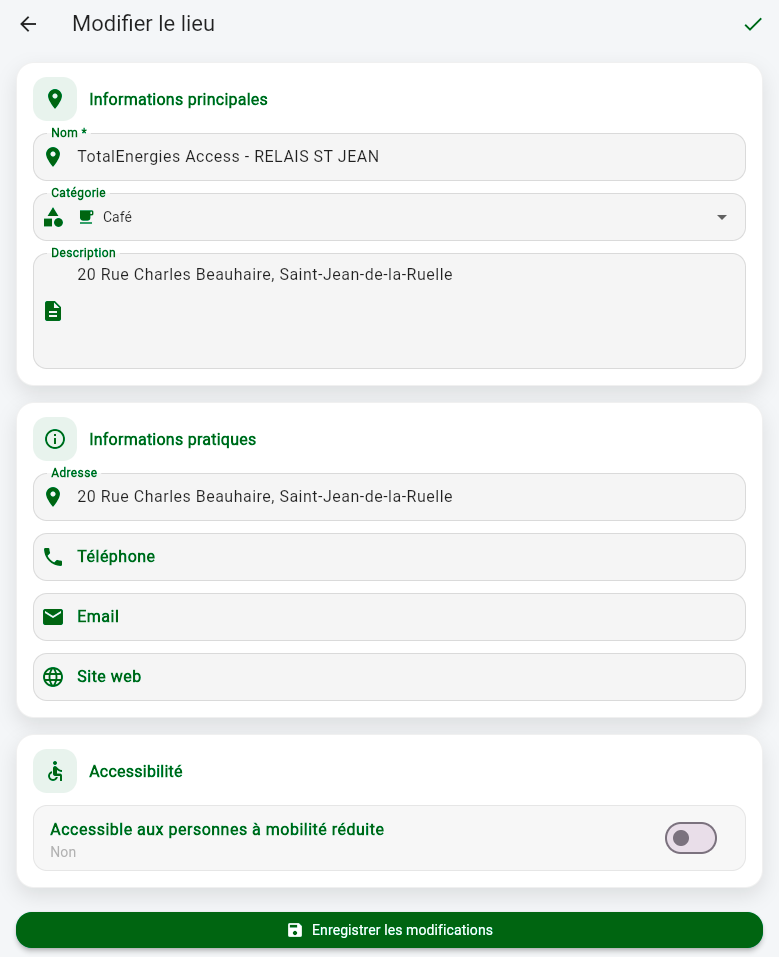Click the globe icon in Site web field
779x957 pixels.
click(53, 677)
